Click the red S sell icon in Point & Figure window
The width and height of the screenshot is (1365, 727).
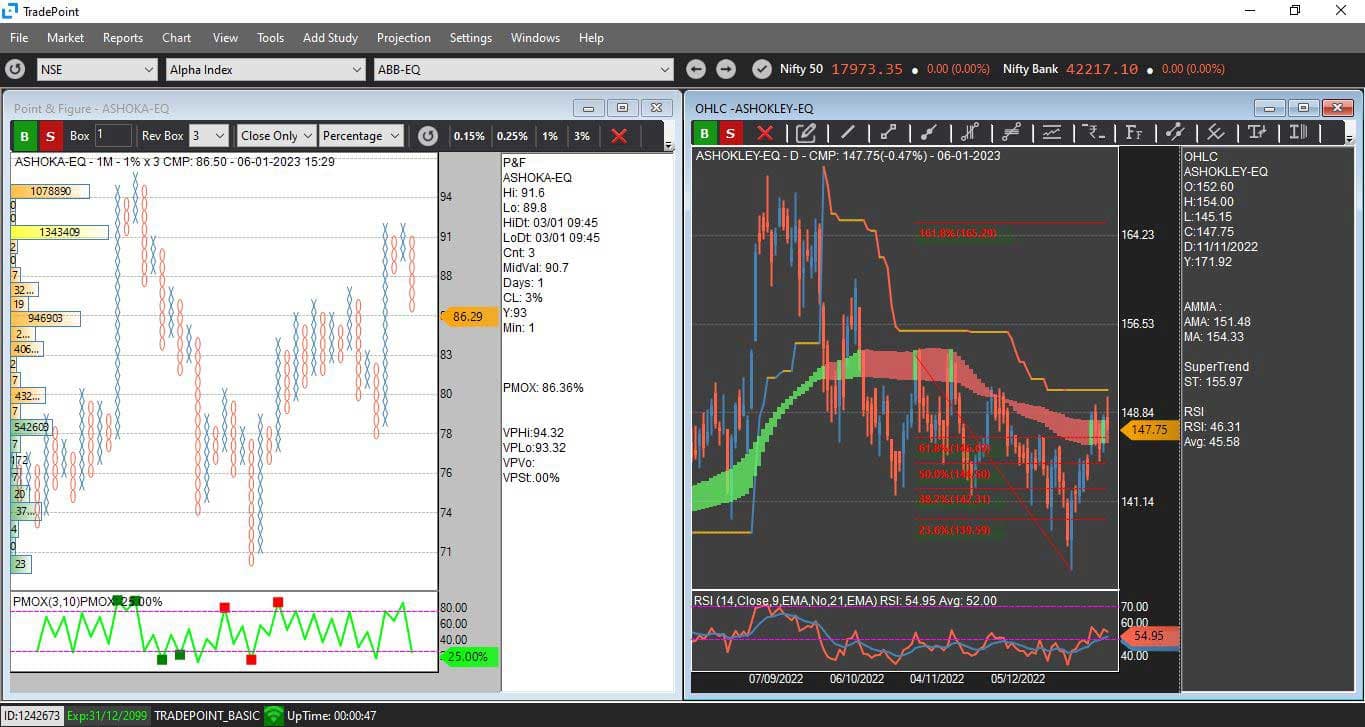pos(50,135)
